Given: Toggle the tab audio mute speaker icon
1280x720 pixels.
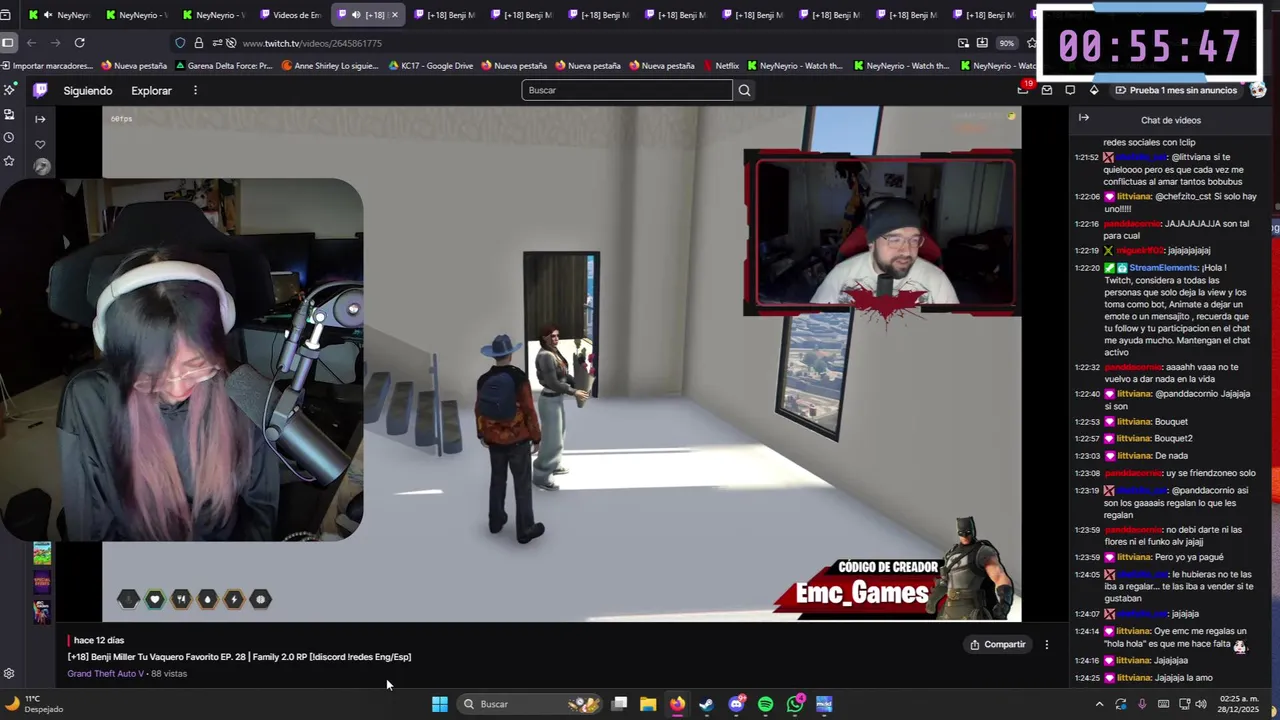Looking at the screenshot, I should tap(356, 15).
